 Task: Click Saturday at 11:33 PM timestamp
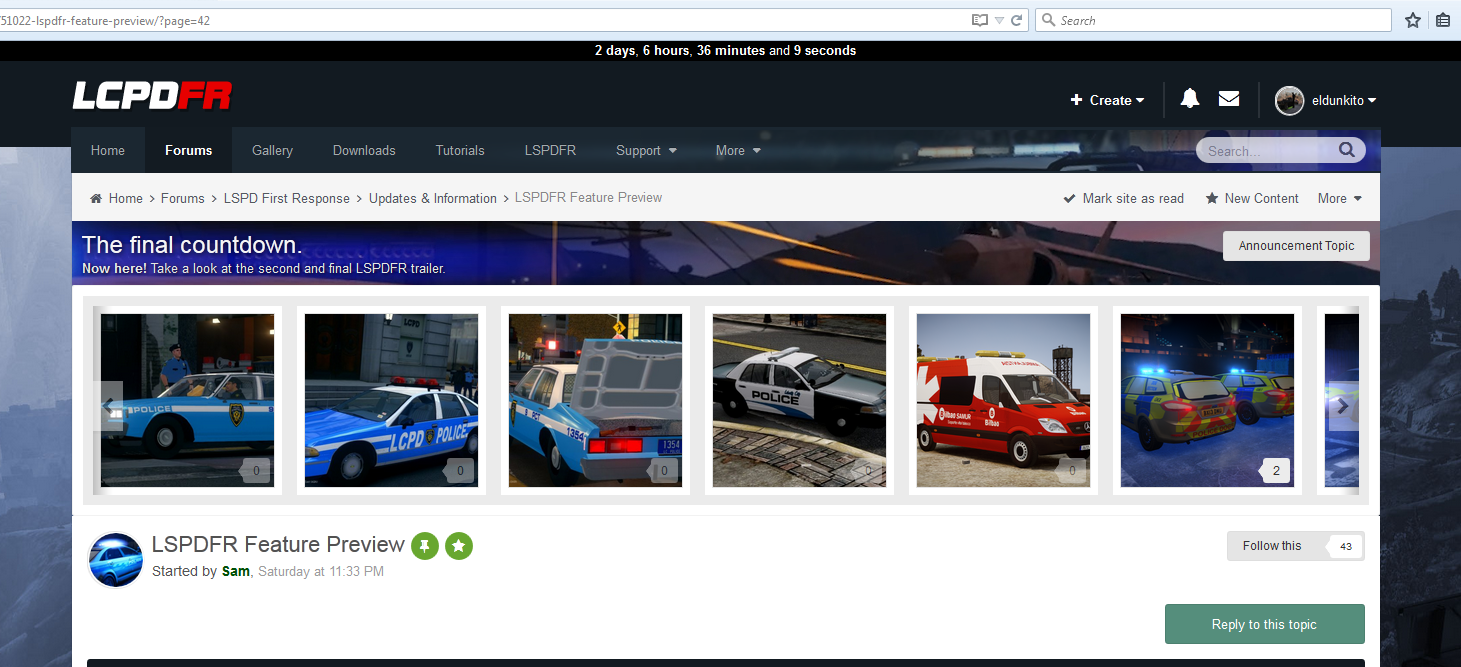[x=321, y=571]
